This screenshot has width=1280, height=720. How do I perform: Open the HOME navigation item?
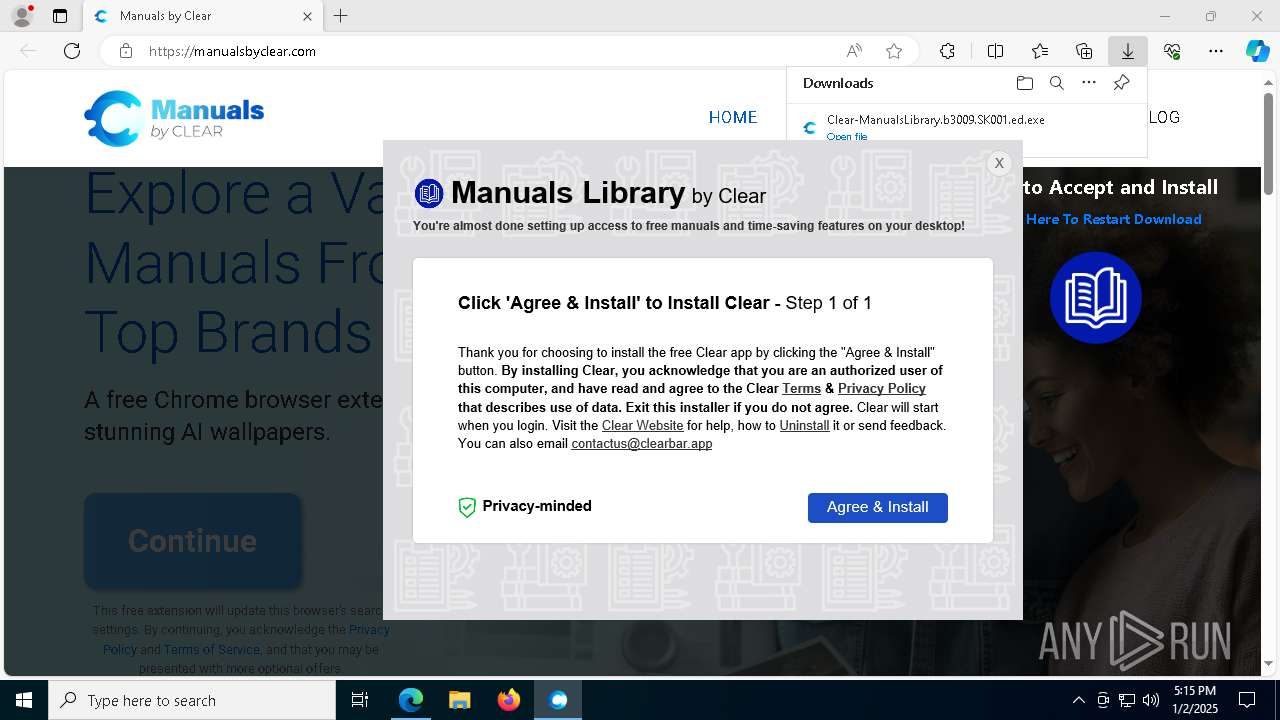point(733,117)
